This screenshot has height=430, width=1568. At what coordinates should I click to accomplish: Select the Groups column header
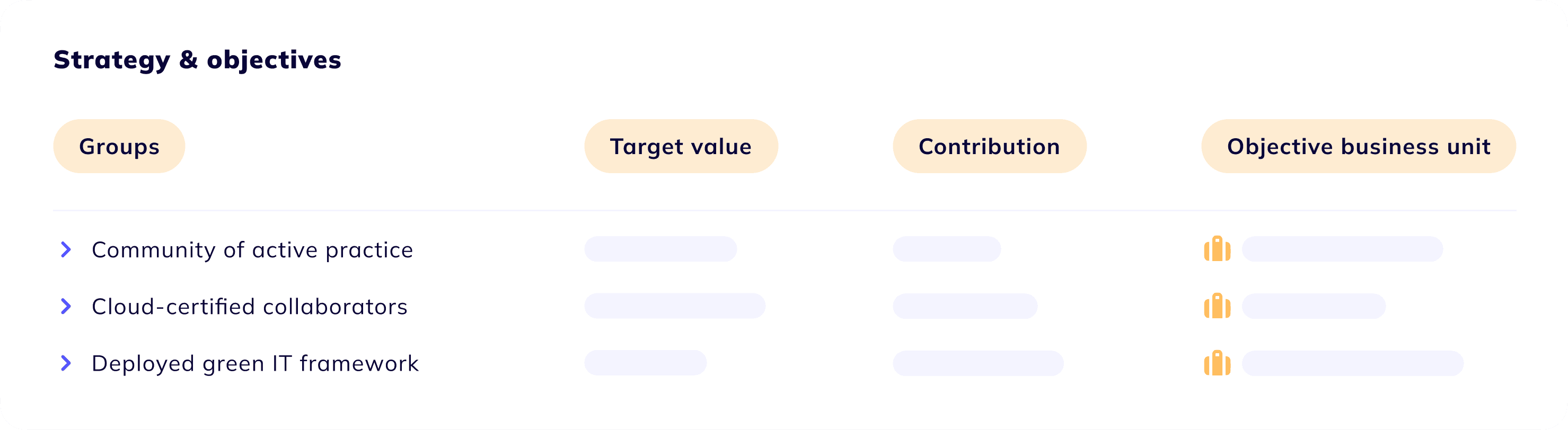[119, 147]
